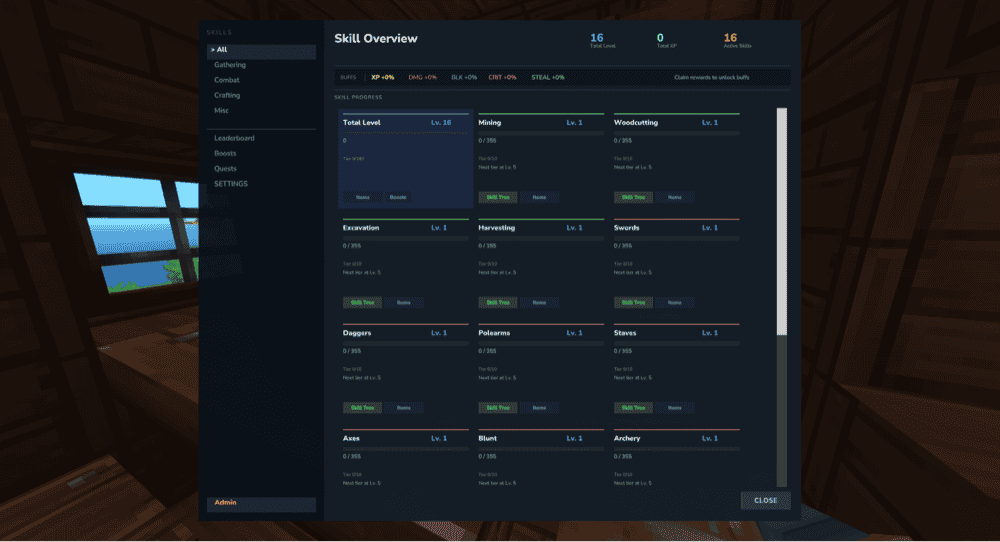Screen dimensions: 1000x542
Task: Click the CRIT +0% buff
Action: tap(503, 78)
